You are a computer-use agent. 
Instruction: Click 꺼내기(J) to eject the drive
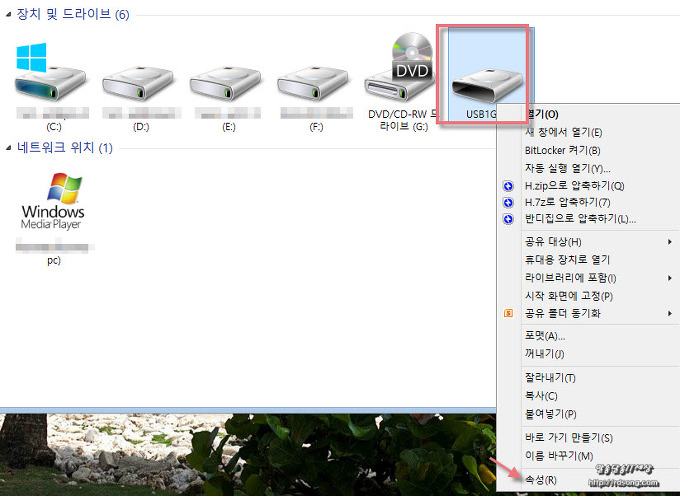545,354
